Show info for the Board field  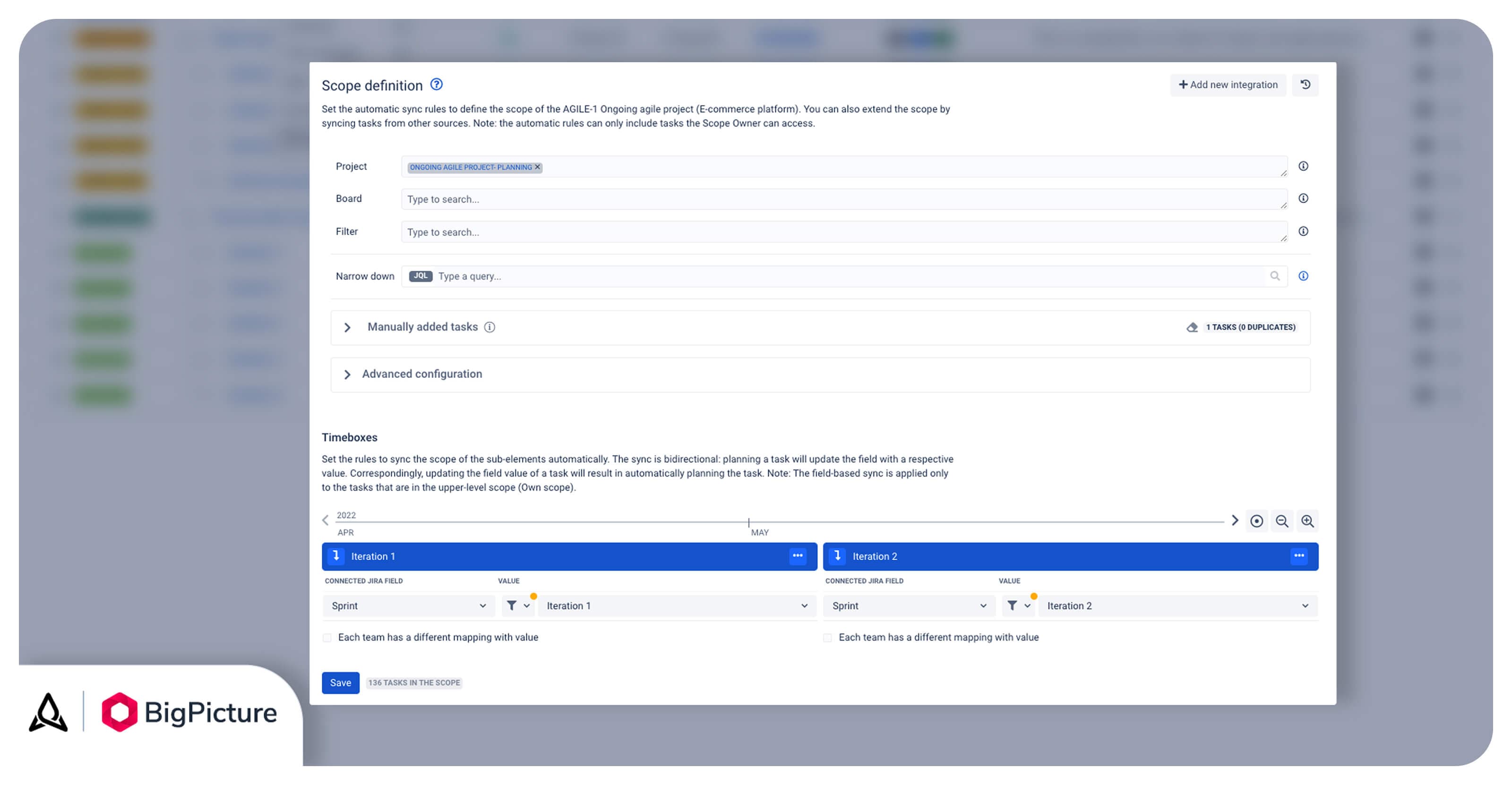point(1303,199)
